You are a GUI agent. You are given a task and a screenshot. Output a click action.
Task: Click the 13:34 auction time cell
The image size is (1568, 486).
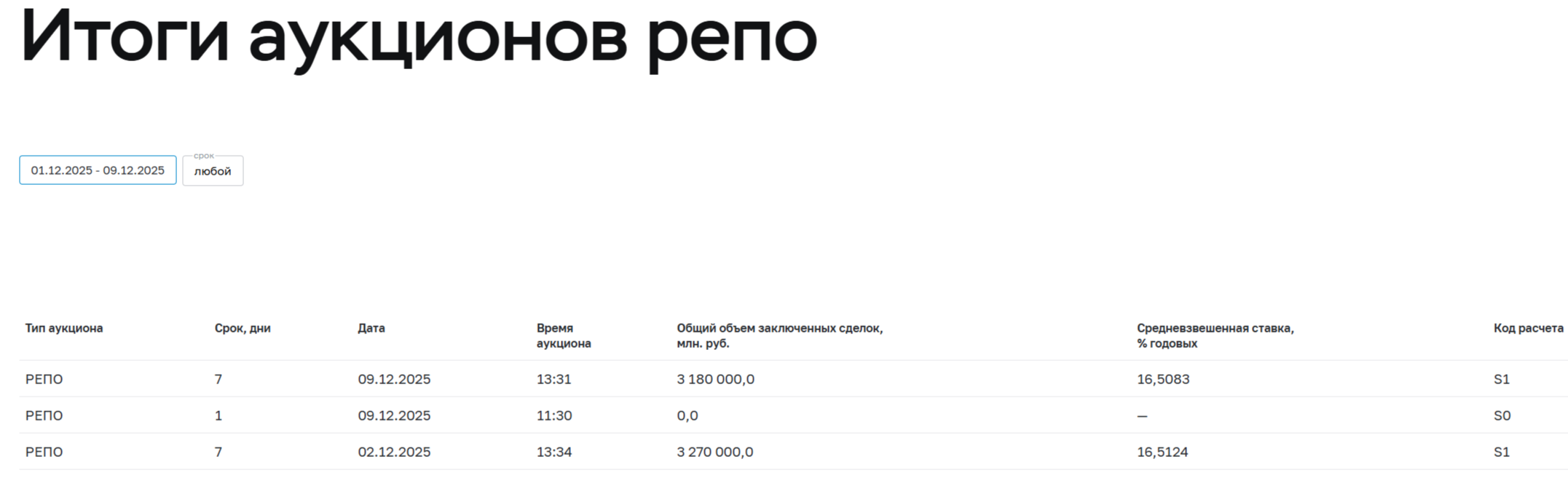pos(553,452)
